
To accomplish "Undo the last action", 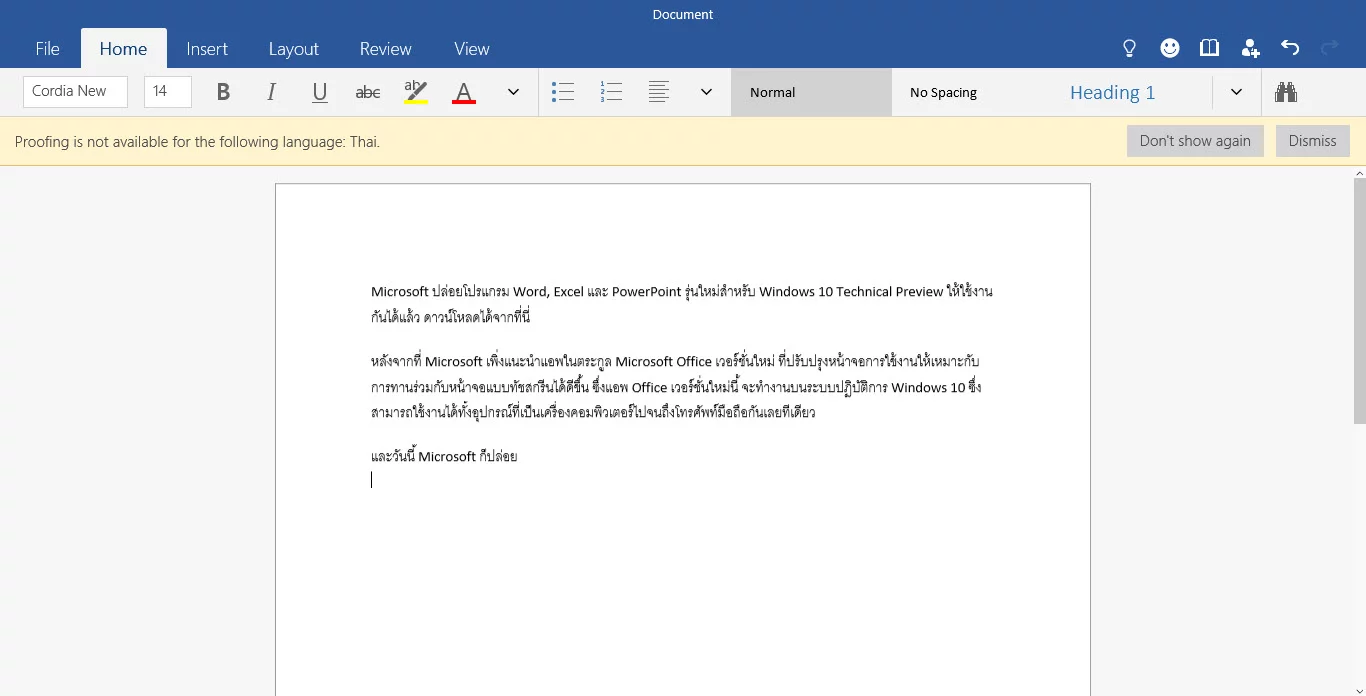I will pos(1290,48).
